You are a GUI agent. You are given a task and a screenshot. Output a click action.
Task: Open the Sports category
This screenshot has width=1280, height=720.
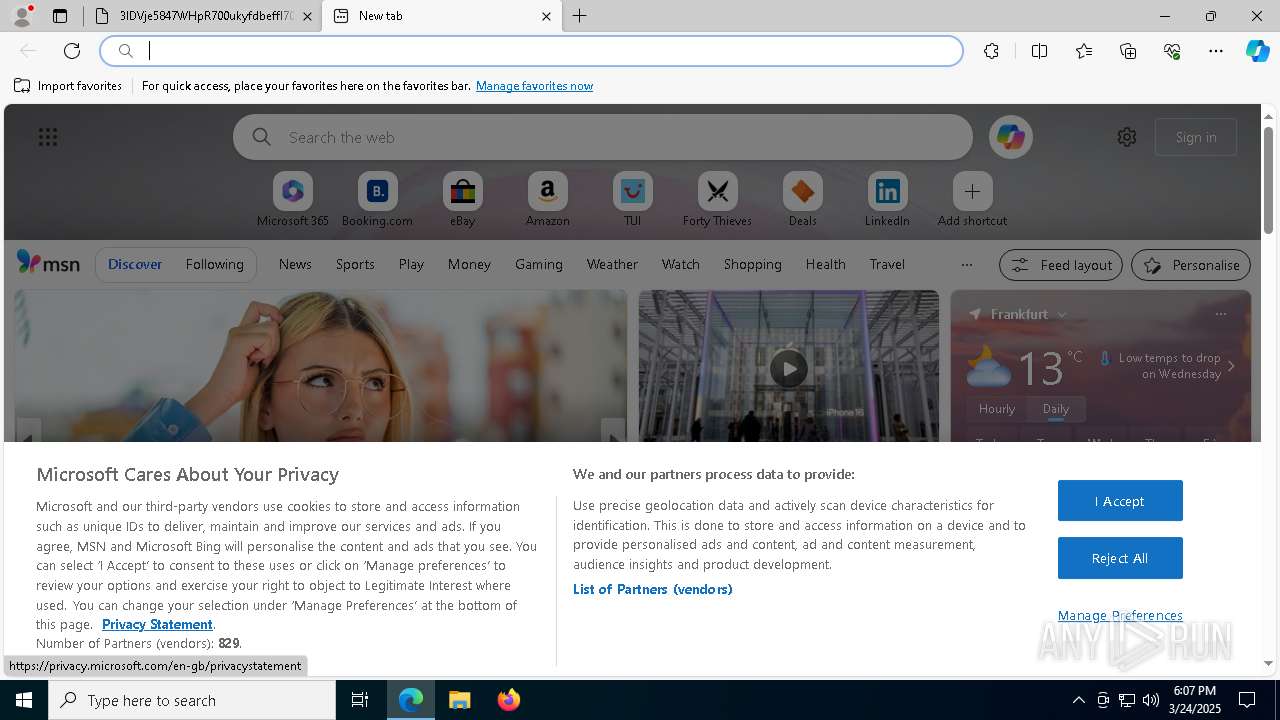coord(355,264)
